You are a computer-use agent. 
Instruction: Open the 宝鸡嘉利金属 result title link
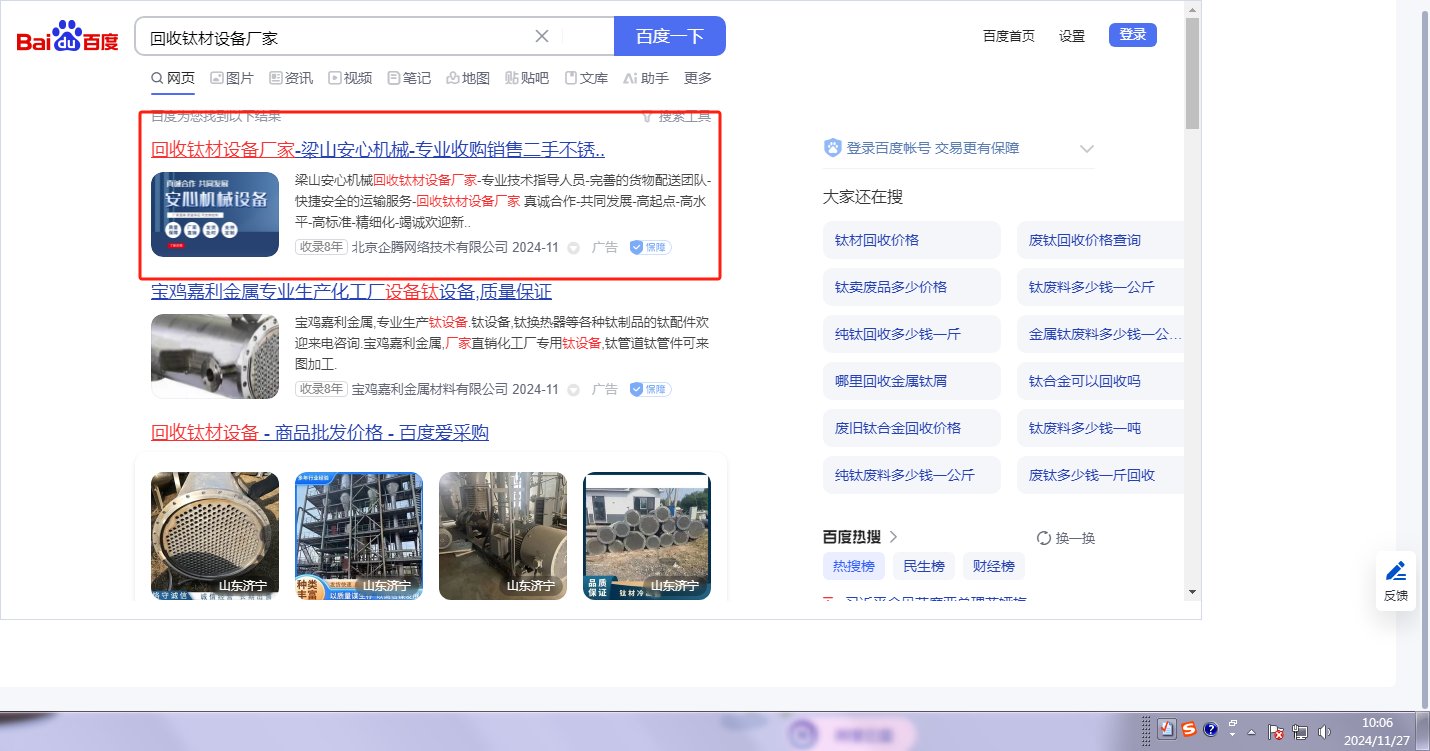(351, 292)
